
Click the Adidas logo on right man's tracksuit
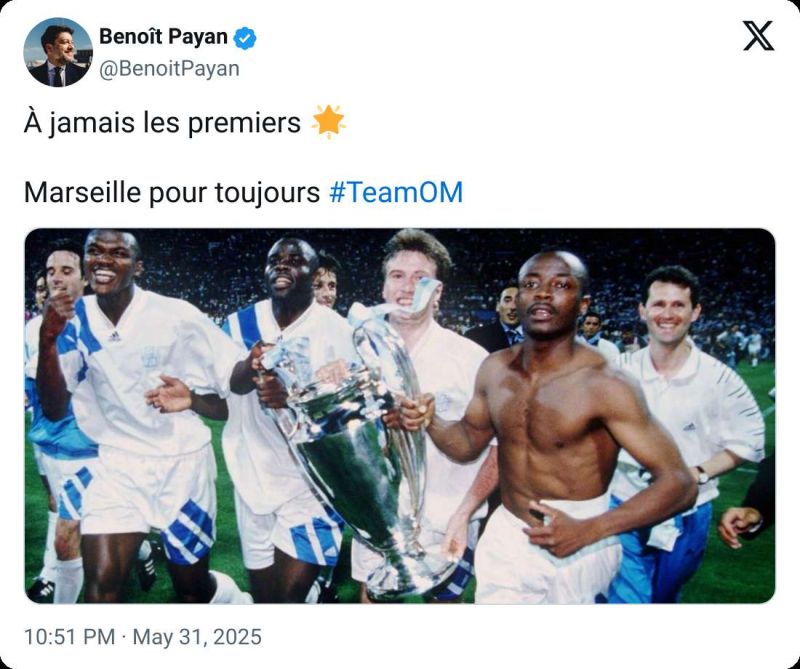pos(688,426)
